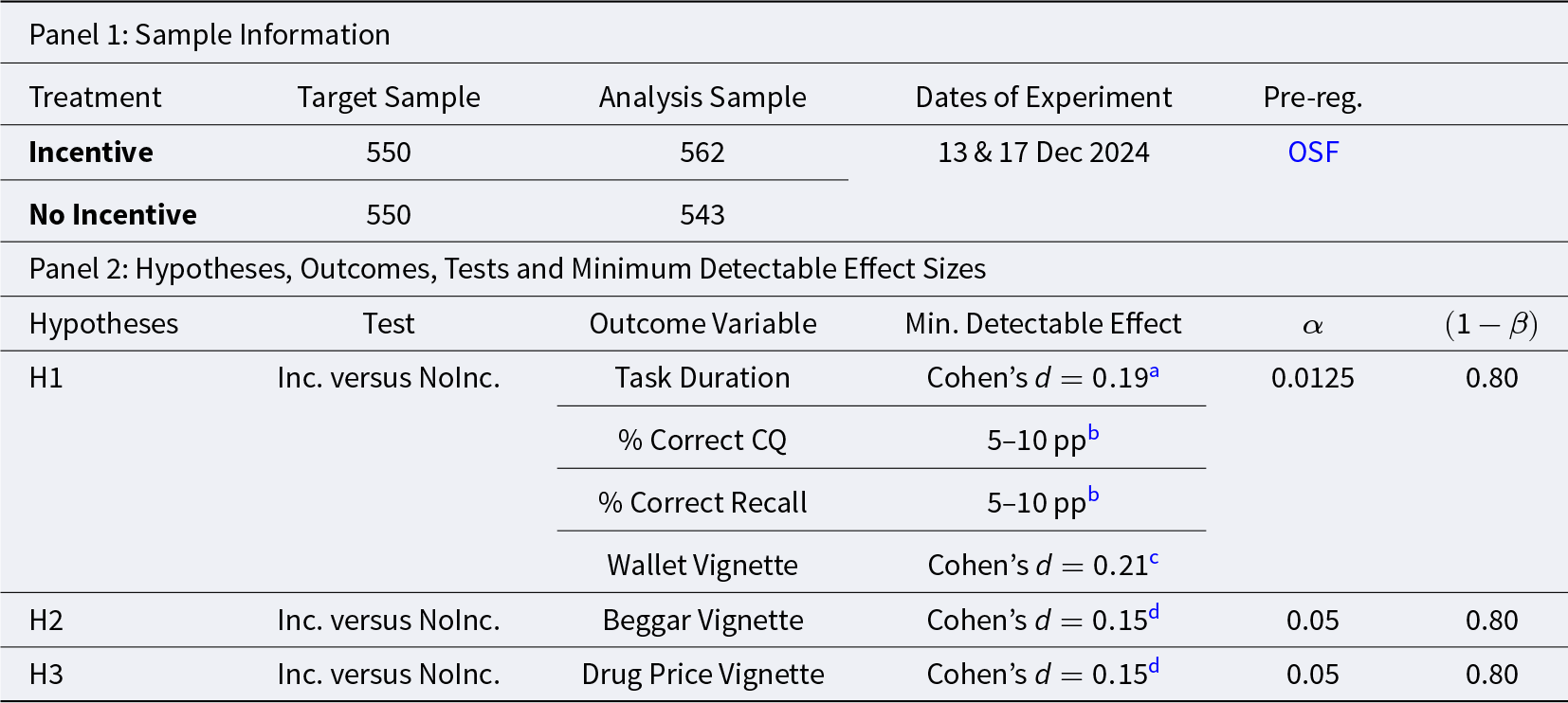The height and width of the screenshot is (703, 1568).
Task: Click the analysis sample value 562
Action: (702, 153)
